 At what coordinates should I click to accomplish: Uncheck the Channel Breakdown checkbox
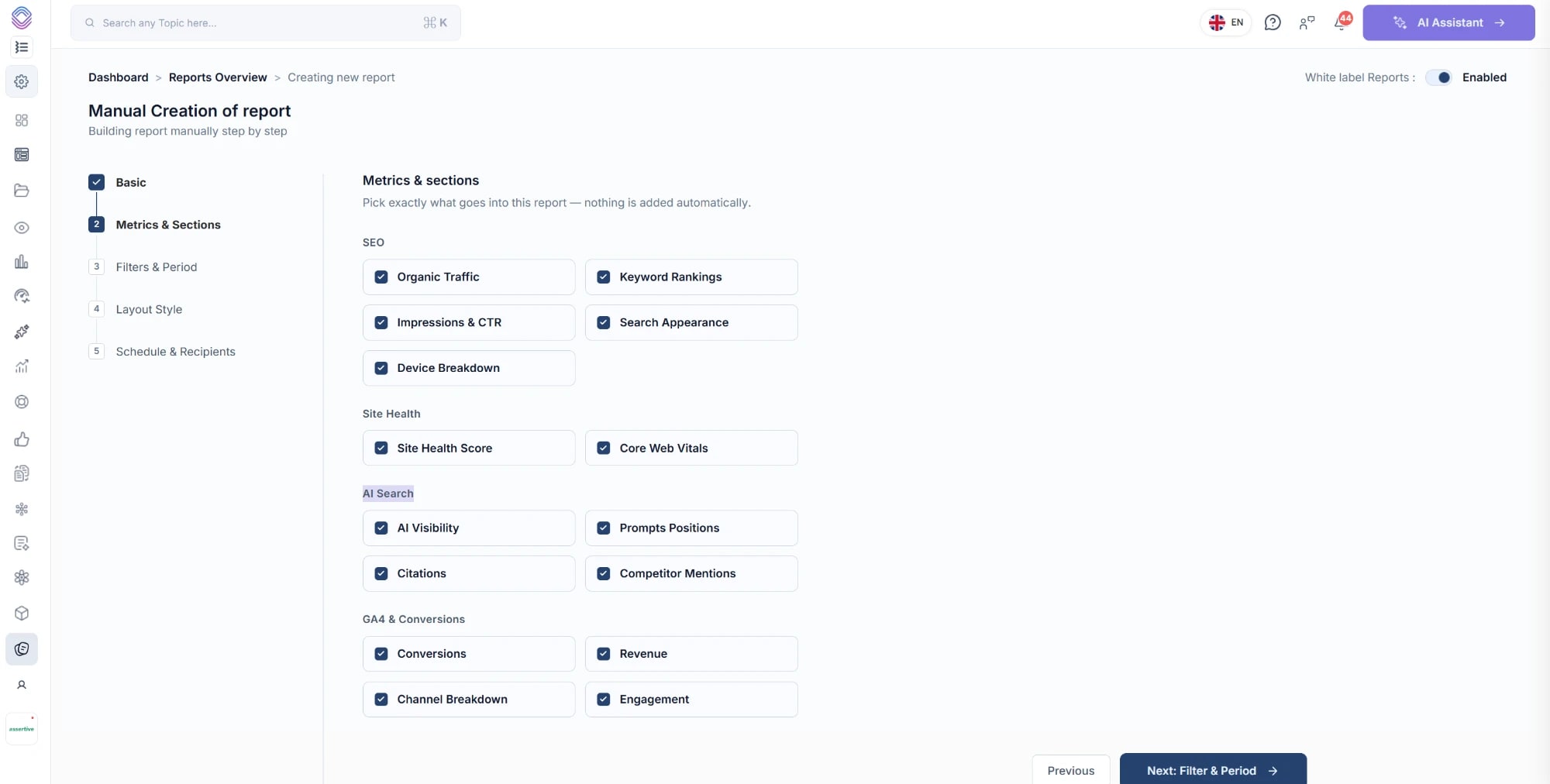(381, 700)
